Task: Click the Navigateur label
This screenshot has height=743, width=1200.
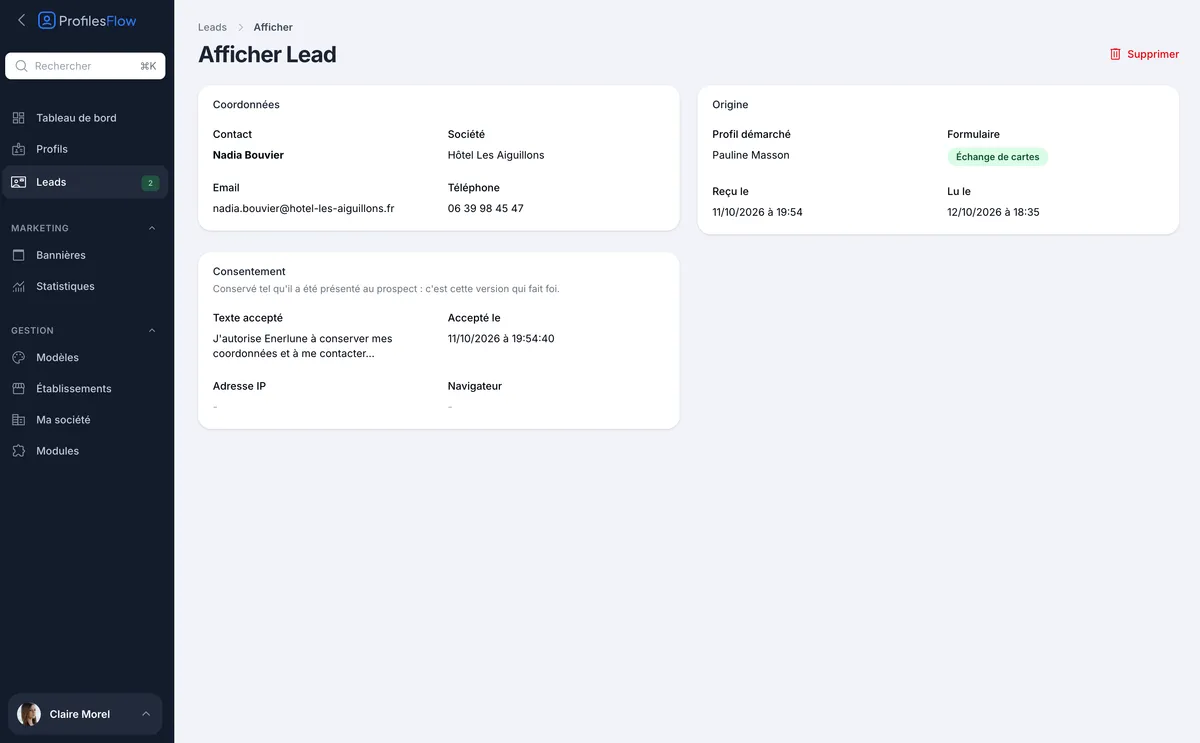Action: [x=475, y=386]
